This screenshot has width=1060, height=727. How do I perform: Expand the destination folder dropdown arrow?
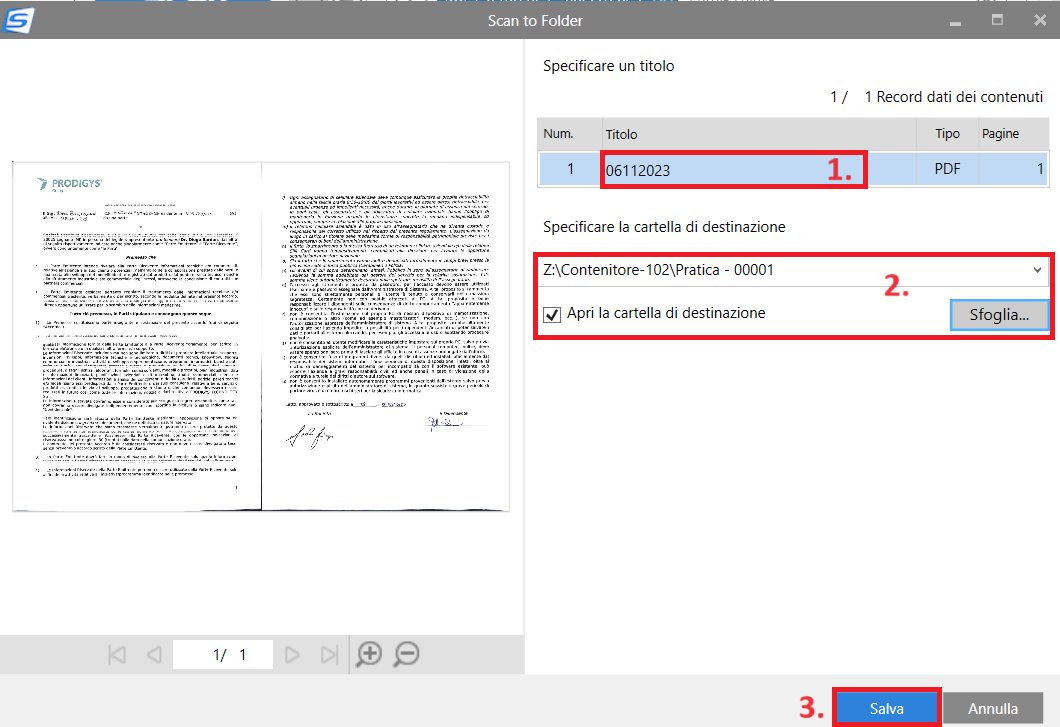click(x=1037, y=270)
